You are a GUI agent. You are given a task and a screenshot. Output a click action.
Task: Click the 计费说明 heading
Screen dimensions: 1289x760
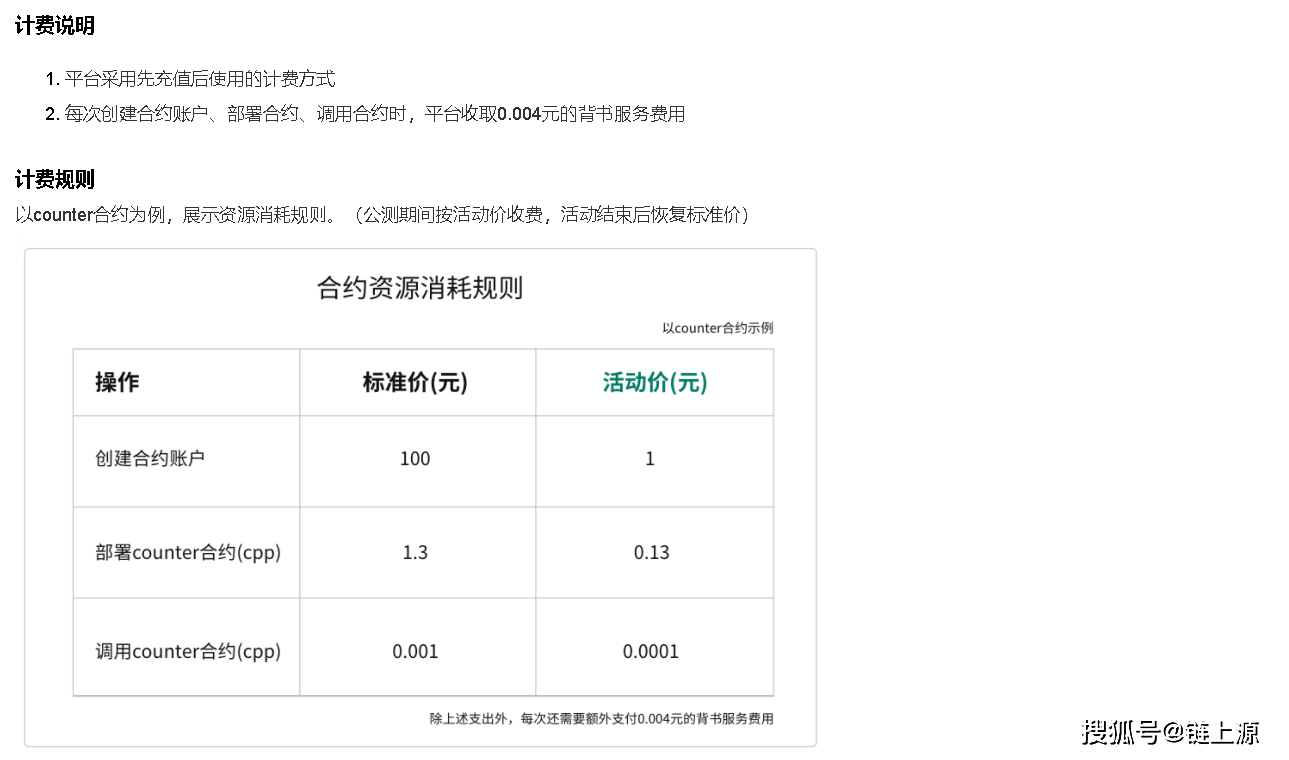(x=55, y=26)
